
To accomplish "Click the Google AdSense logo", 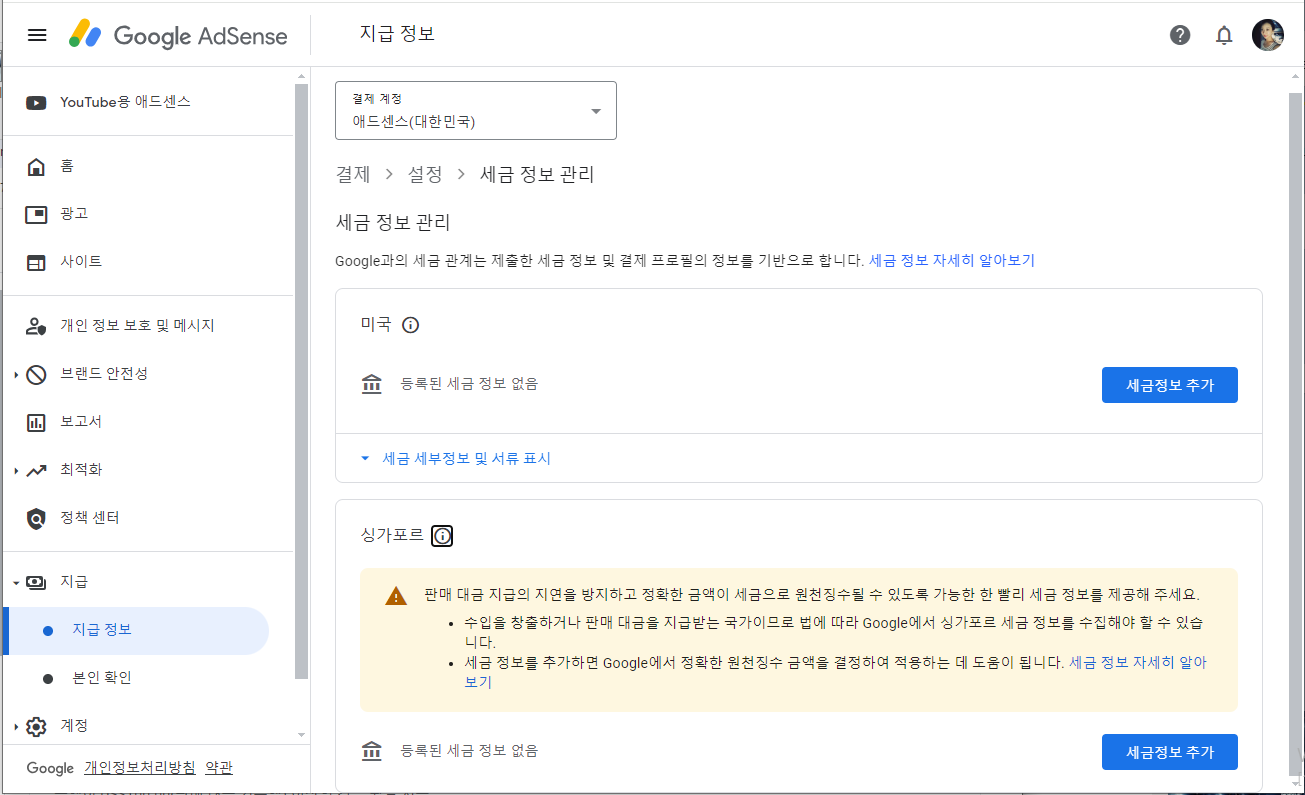I will point(178,36).
